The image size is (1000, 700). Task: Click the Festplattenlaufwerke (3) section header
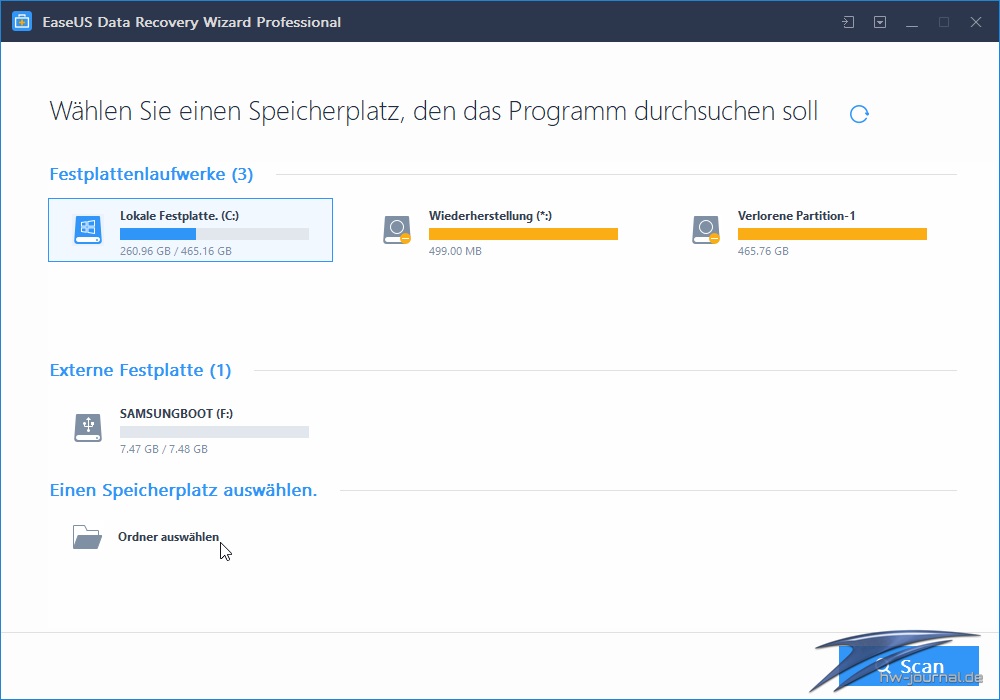[151, 174]
